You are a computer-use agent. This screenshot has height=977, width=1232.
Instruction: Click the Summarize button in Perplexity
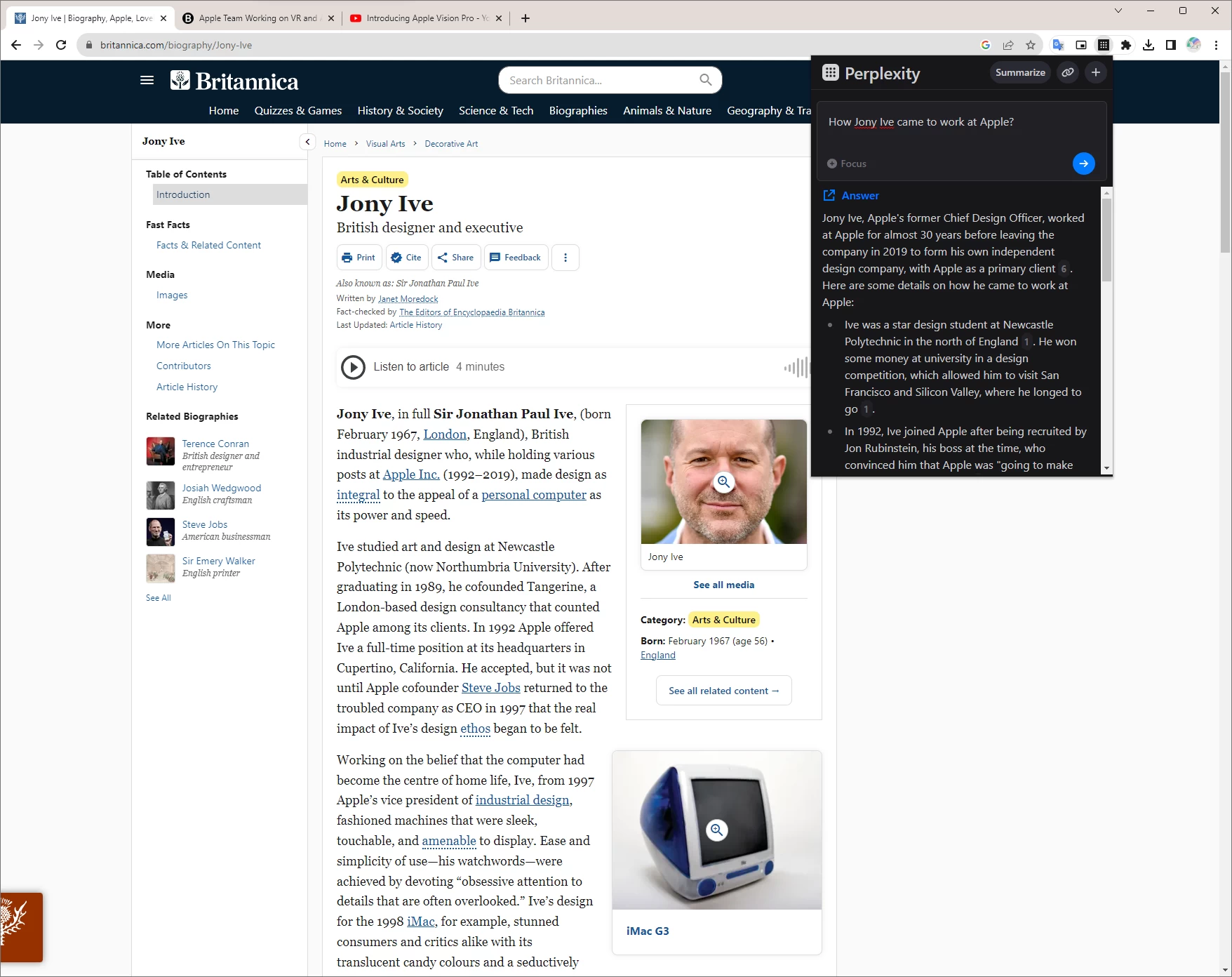[1020, 72]
